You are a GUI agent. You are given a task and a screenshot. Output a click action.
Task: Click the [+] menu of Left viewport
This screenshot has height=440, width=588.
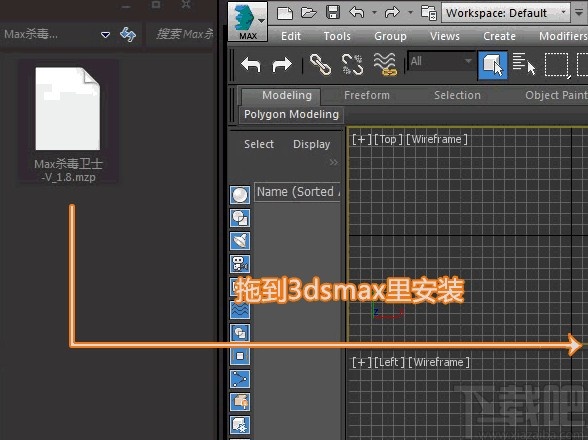[362, 362]
